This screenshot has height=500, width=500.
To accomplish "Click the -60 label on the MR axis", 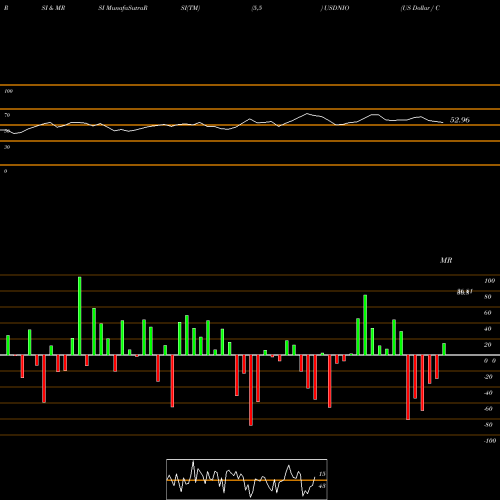I will coord(488,409).
